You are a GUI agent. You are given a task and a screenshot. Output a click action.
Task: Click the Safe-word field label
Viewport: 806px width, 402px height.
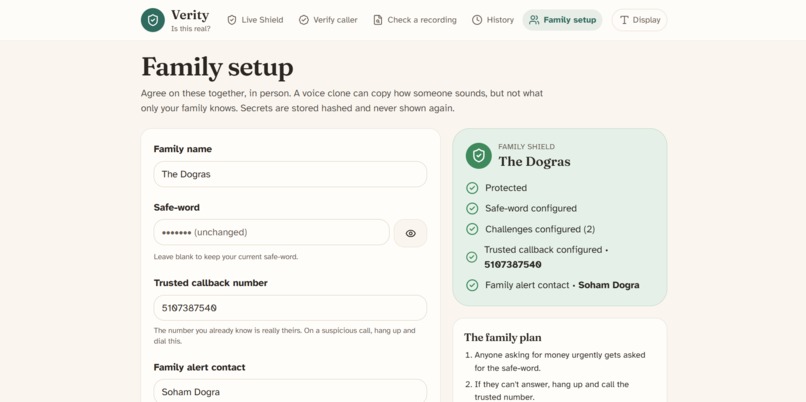(x=176, y=207)
